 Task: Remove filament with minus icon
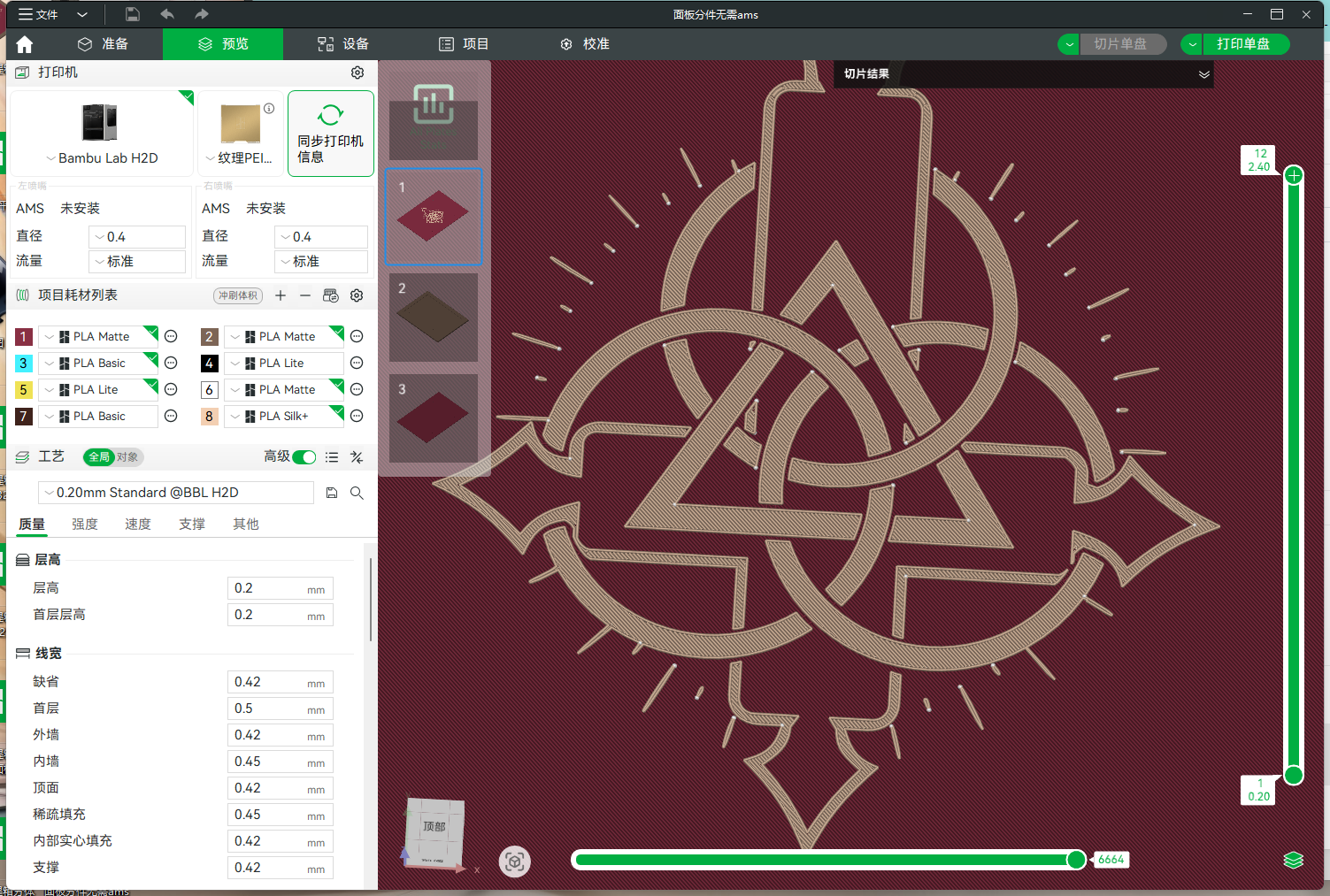click(x=305, y=295)
